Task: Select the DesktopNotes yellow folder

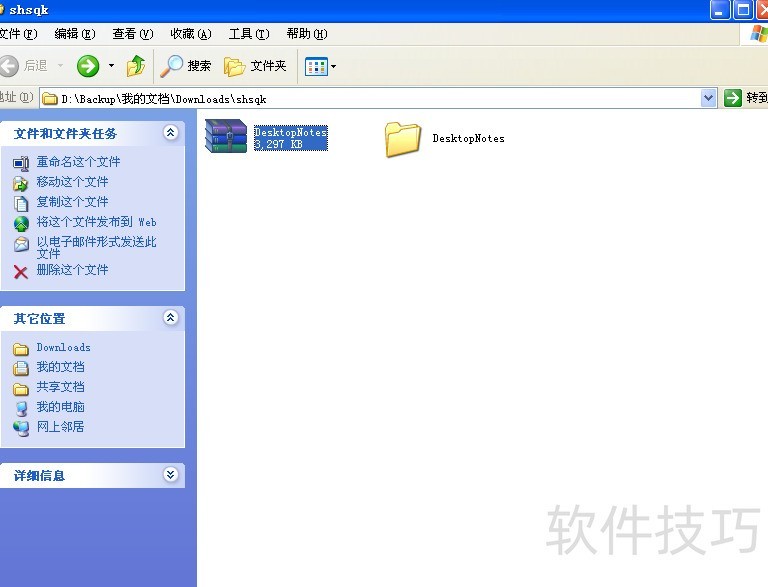Action: [403, 139]
